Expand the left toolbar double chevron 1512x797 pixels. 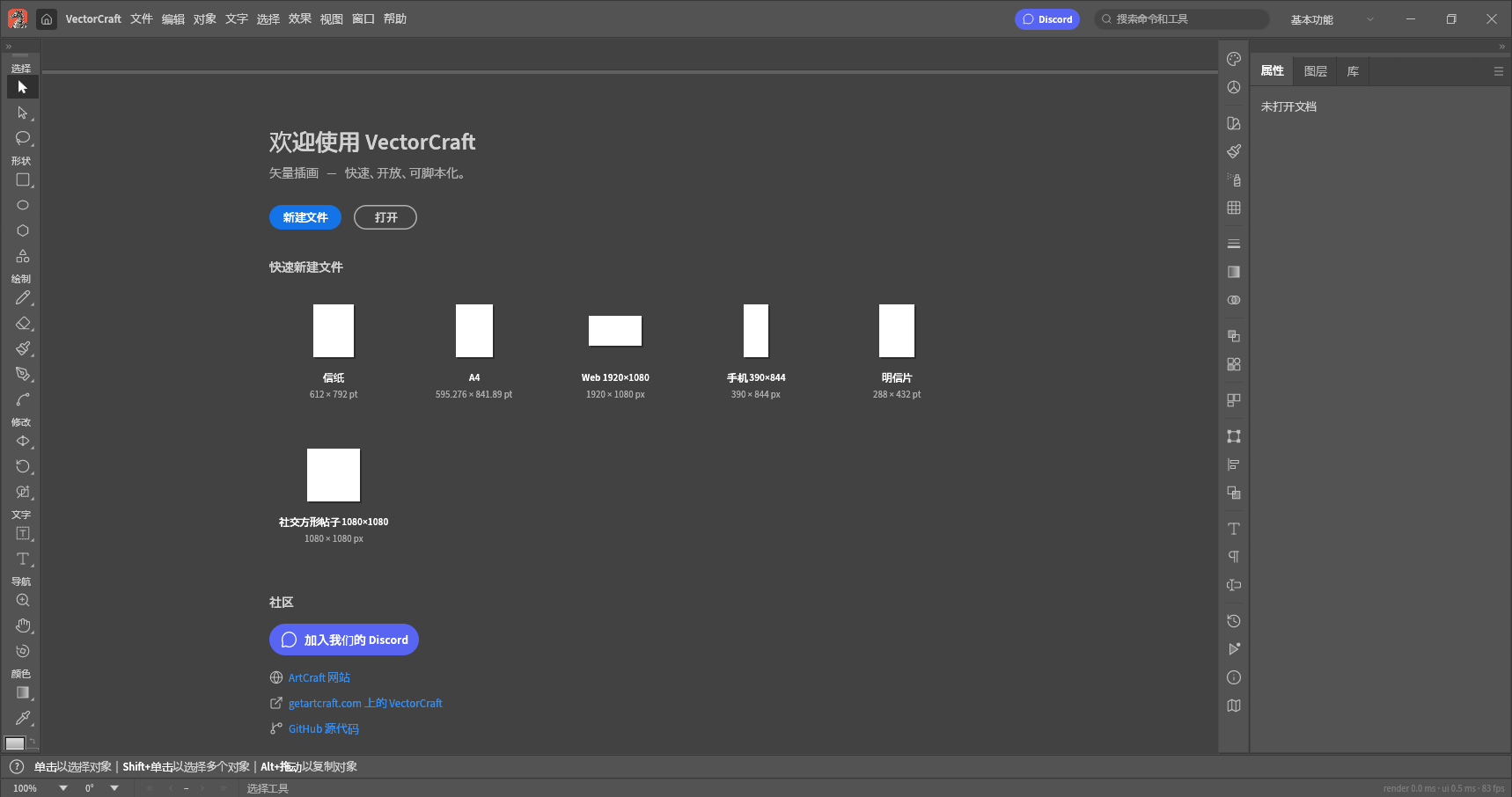coord(9,47)
